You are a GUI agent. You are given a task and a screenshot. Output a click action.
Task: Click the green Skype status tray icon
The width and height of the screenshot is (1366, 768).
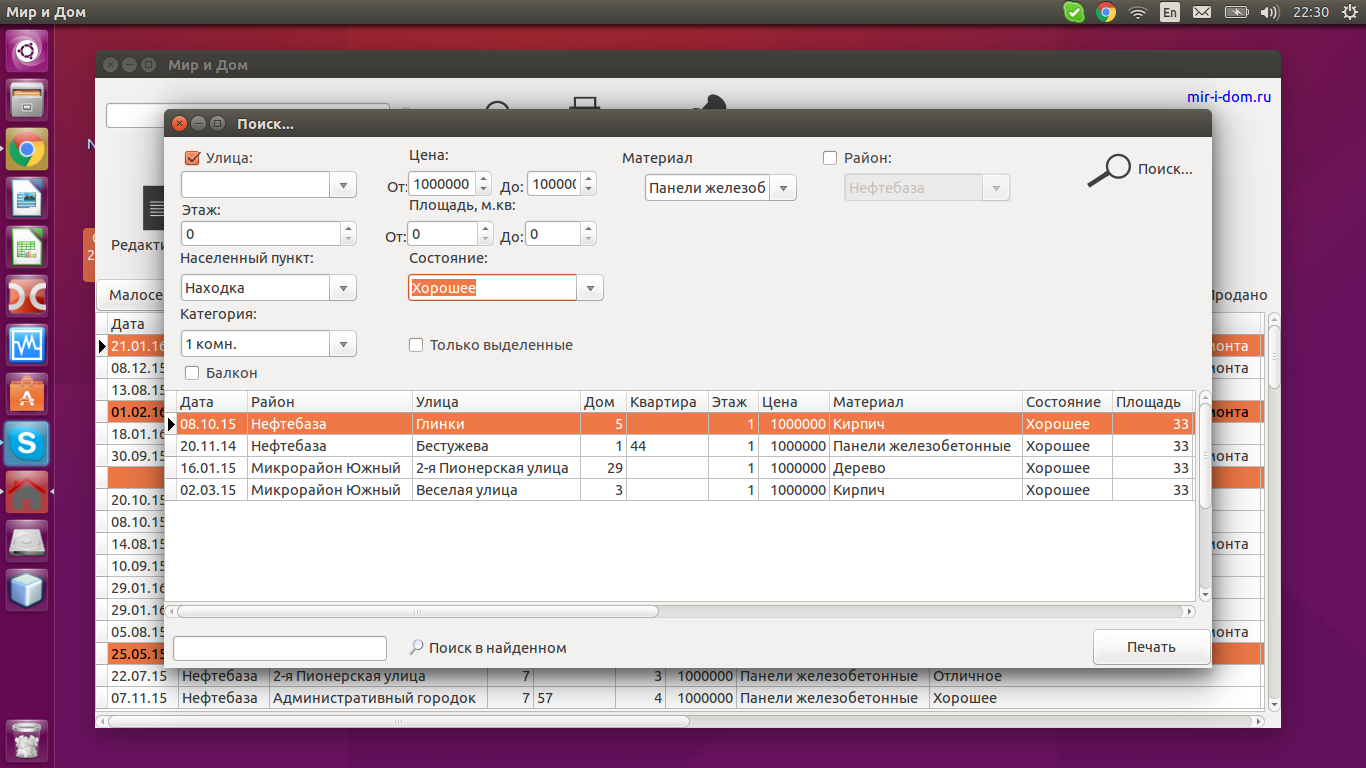[1073, 12]
